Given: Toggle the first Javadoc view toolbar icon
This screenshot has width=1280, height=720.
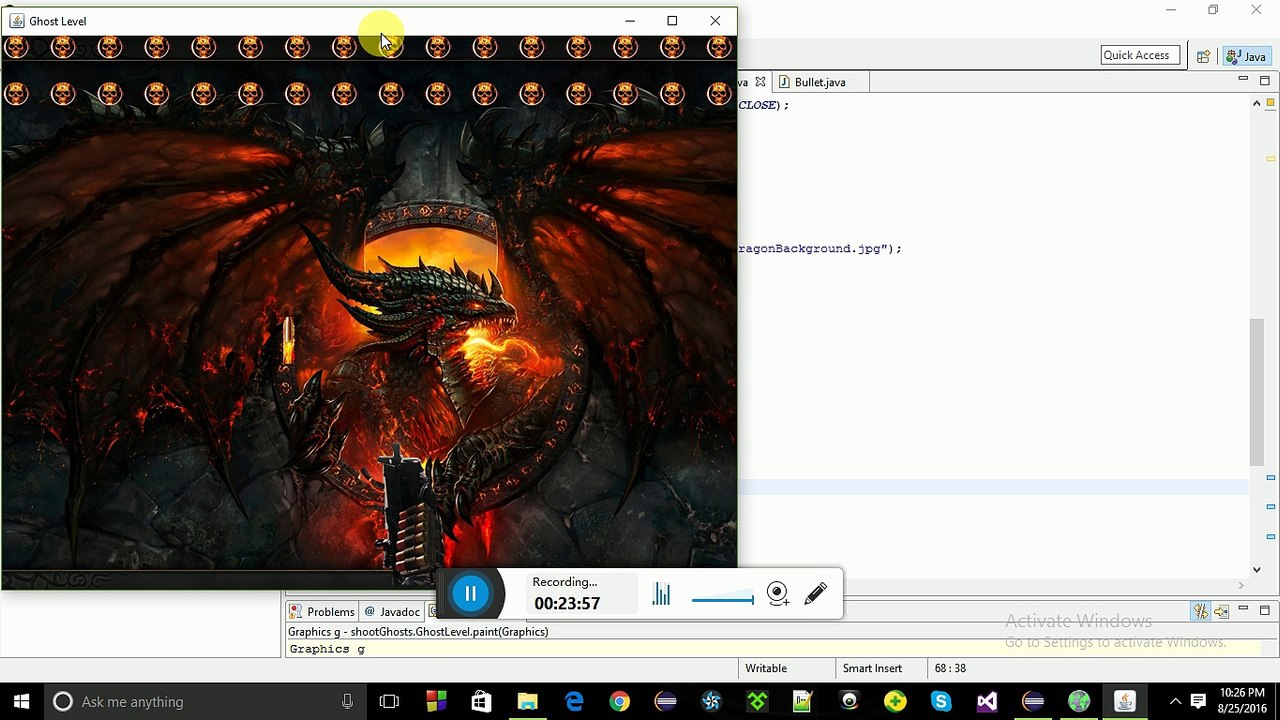Looking at the screenshot, I should tap(1201, 611).
